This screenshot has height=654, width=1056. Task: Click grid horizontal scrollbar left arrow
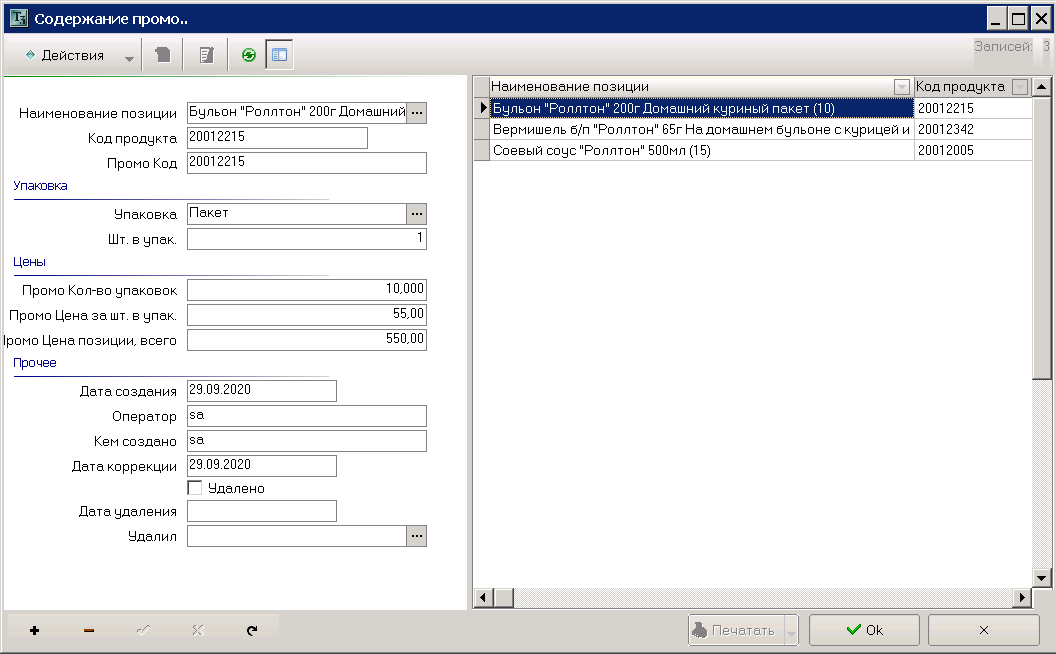click(483, 597)
